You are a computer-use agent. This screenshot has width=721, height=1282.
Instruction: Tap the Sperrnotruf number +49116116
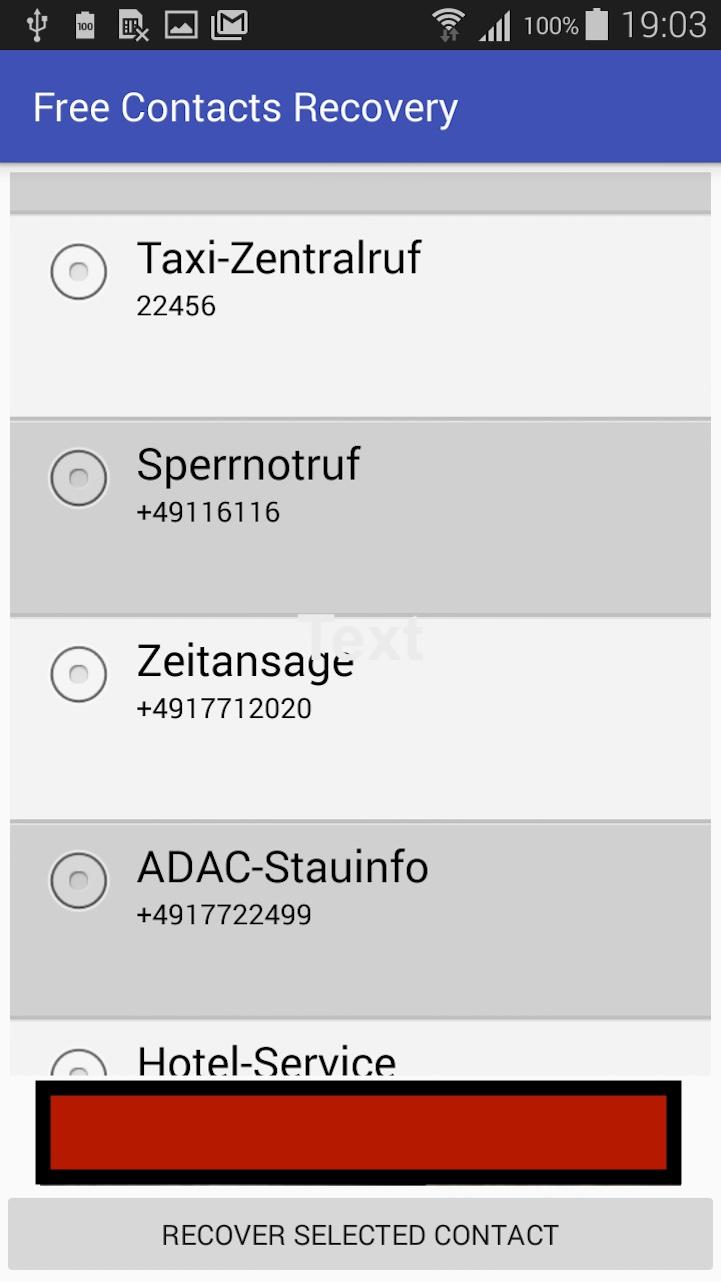(208, 512)
